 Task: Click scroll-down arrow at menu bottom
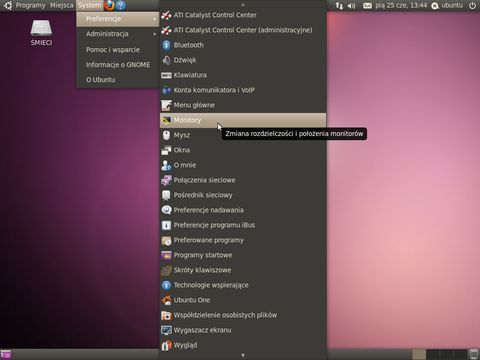pyautogui.click(x=243, y=355)
